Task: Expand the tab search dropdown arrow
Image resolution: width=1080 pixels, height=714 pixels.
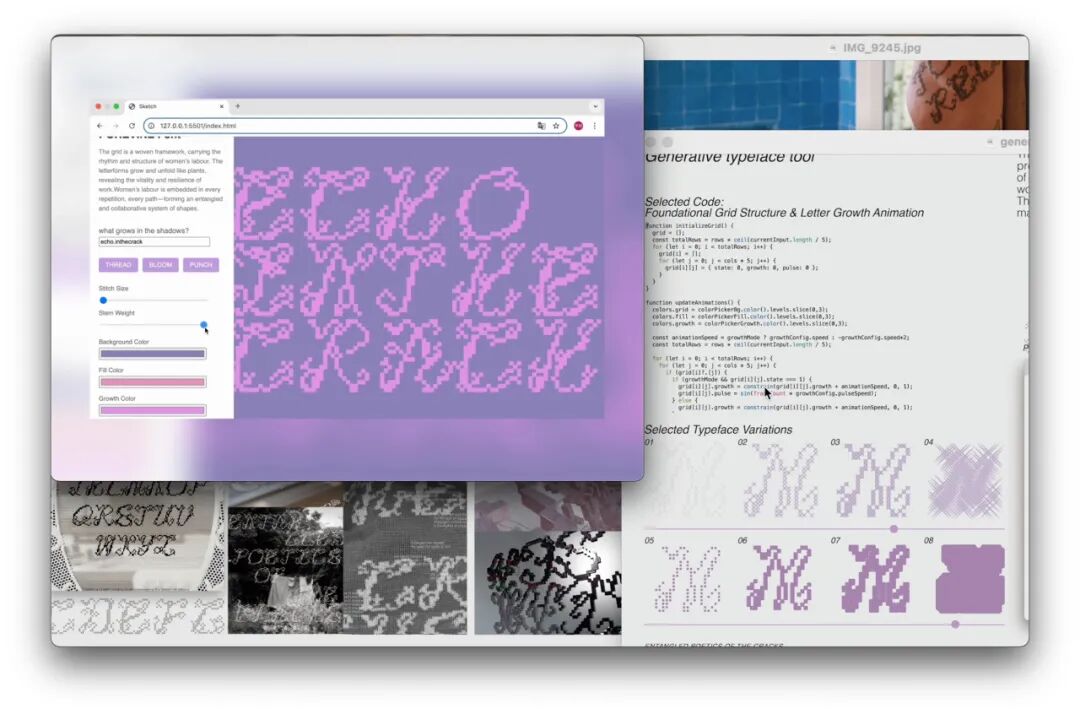Action: point(595,106)
